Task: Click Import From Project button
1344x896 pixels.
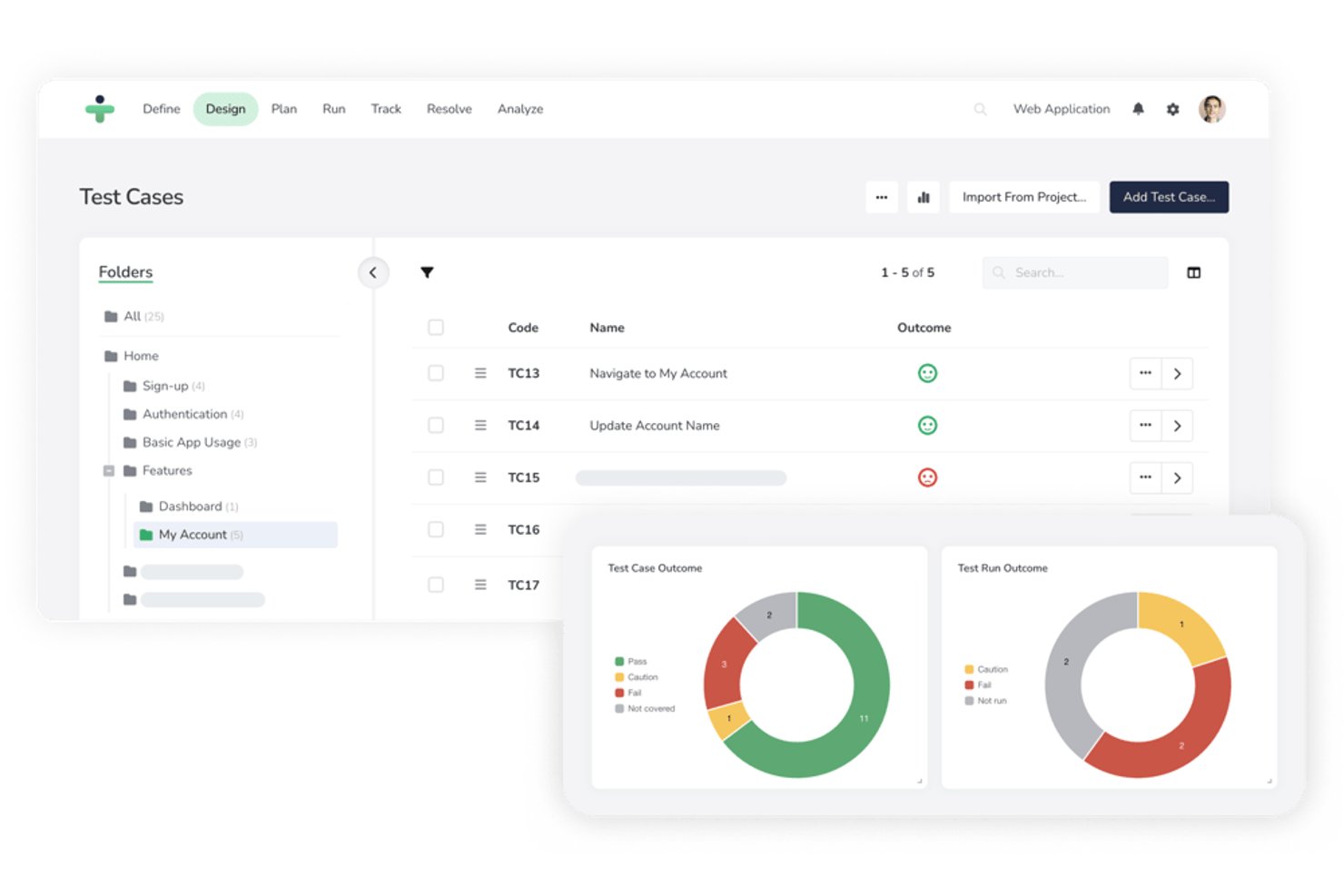Action: tap(1024, 197)
